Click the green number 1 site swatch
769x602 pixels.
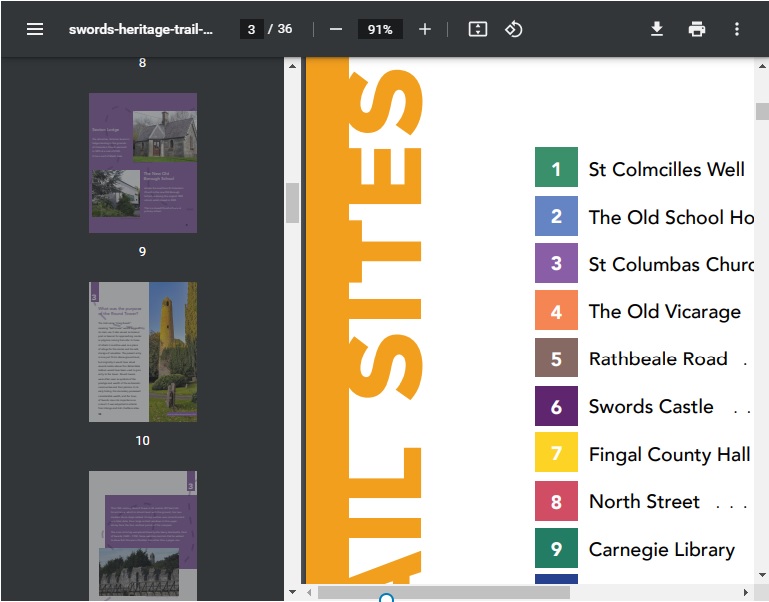(556, 168)
